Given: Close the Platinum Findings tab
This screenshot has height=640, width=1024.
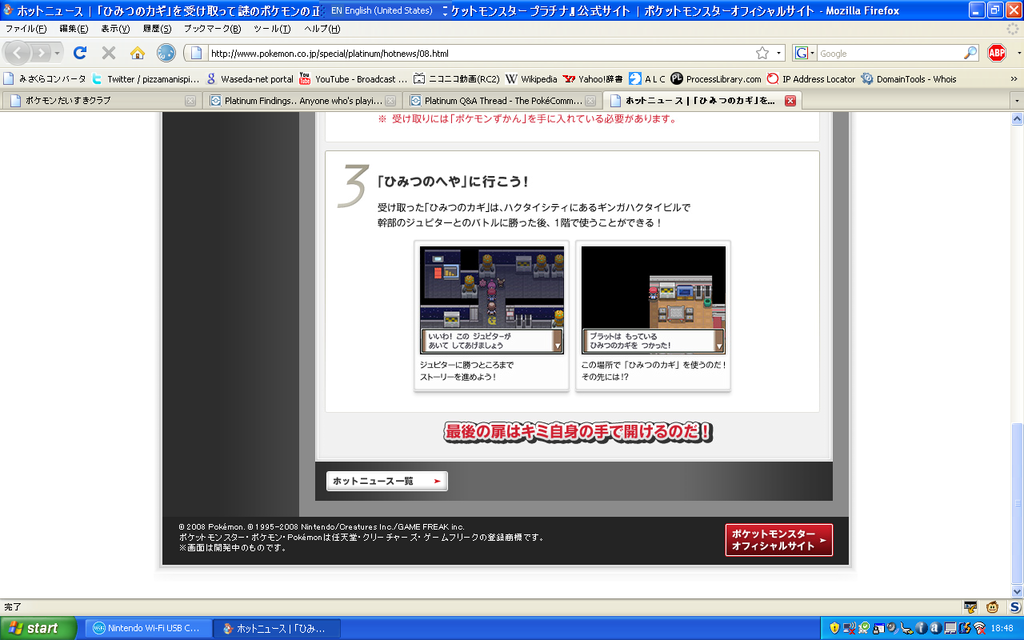Looking at the screenshot, I should [391, 101].
